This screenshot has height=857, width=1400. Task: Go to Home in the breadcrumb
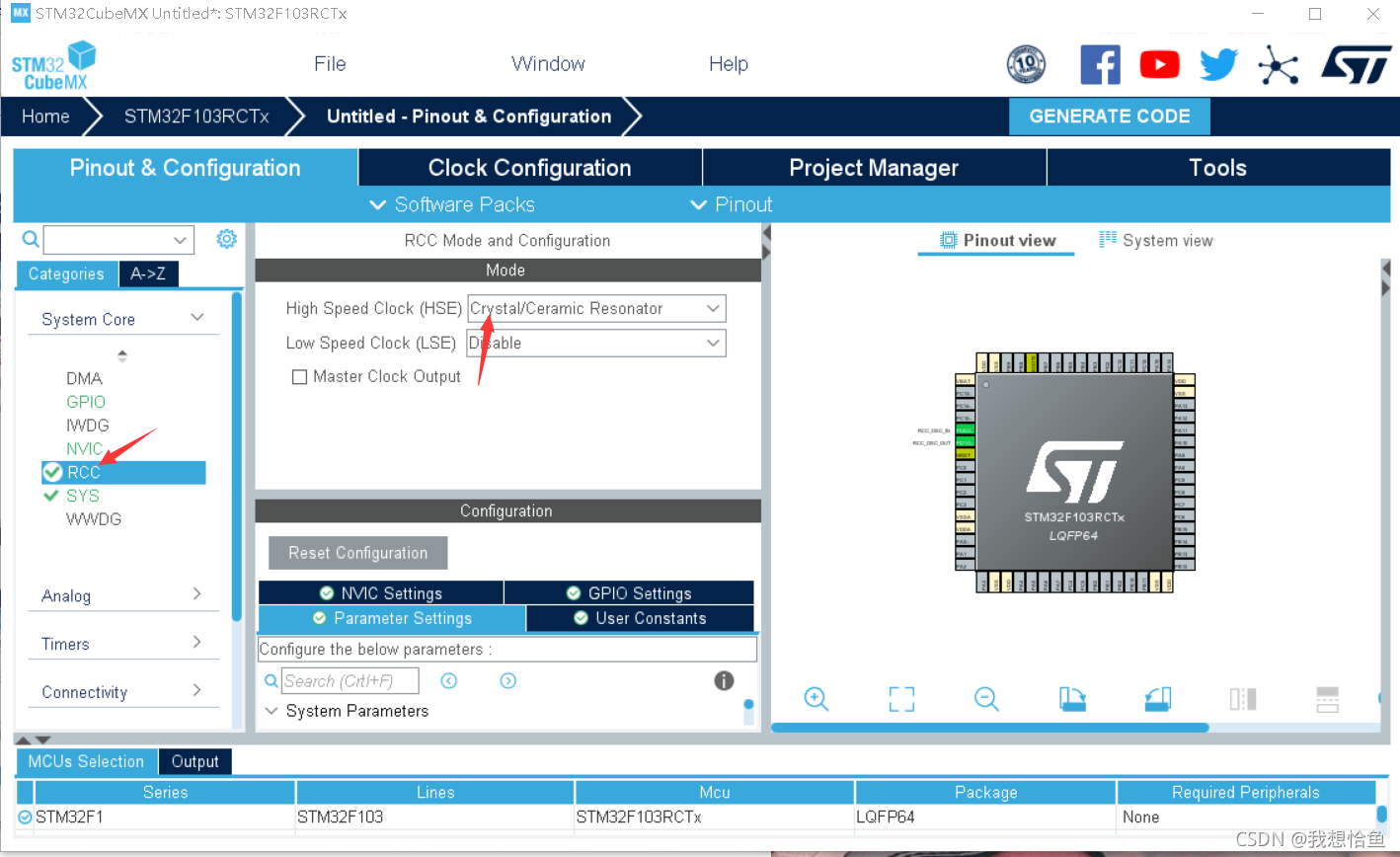pos(45,117)
